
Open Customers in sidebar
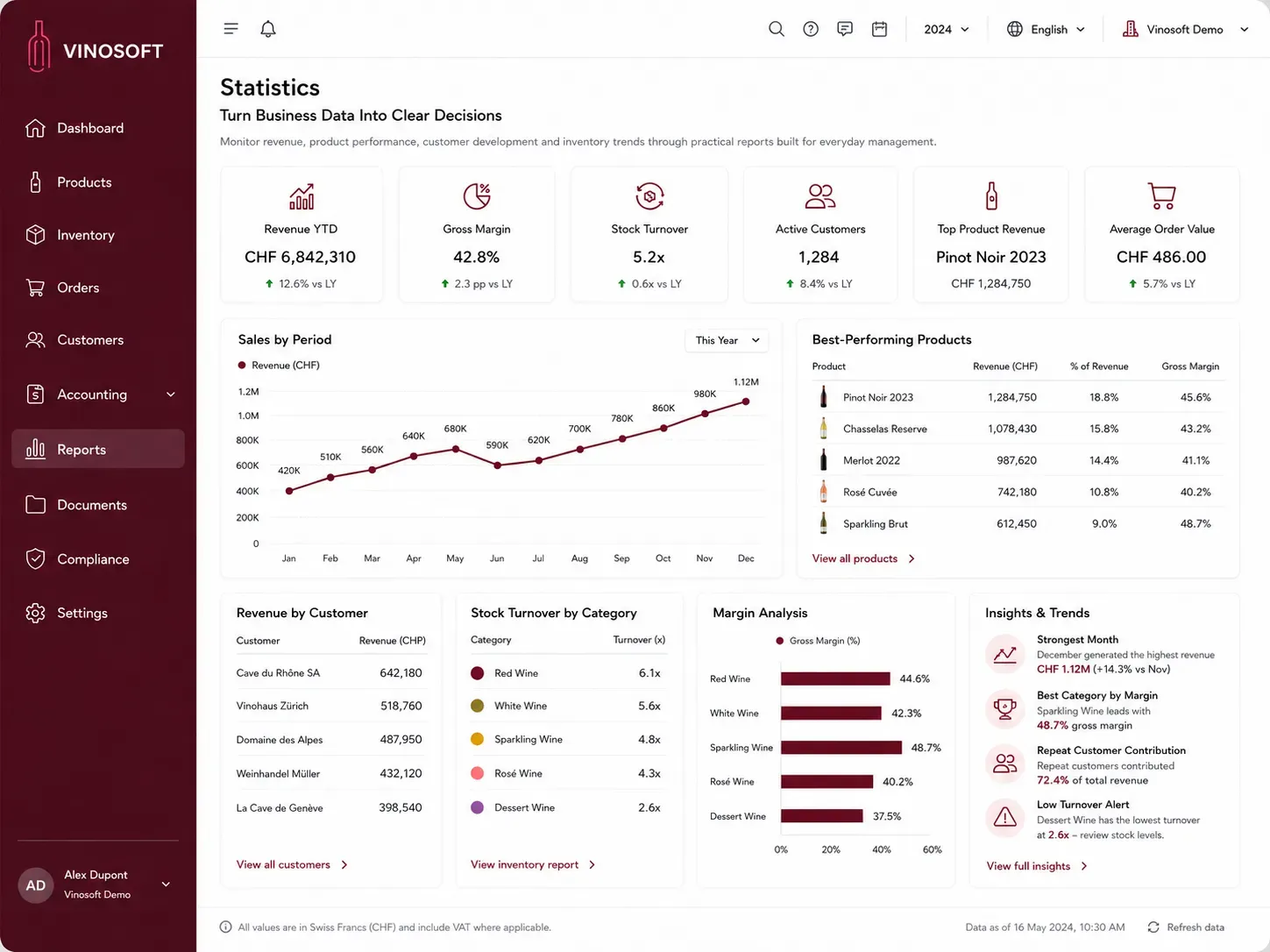click(x=98, y=340)
